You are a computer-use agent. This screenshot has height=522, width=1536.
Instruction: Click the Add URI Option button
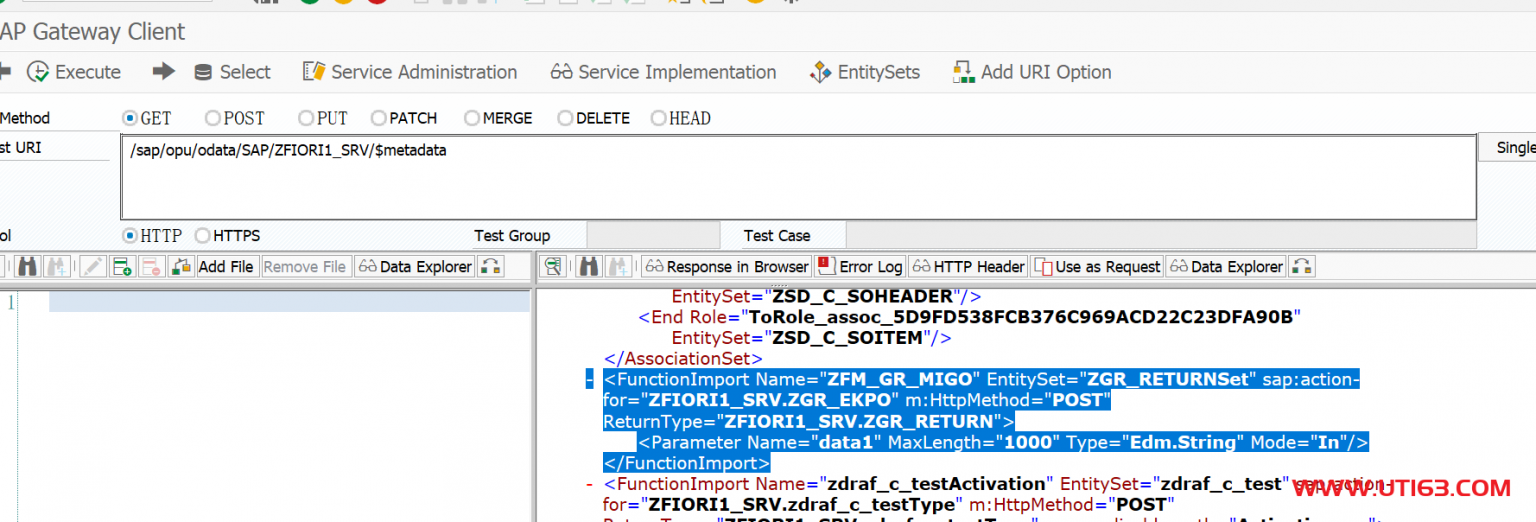[1032, 72]
